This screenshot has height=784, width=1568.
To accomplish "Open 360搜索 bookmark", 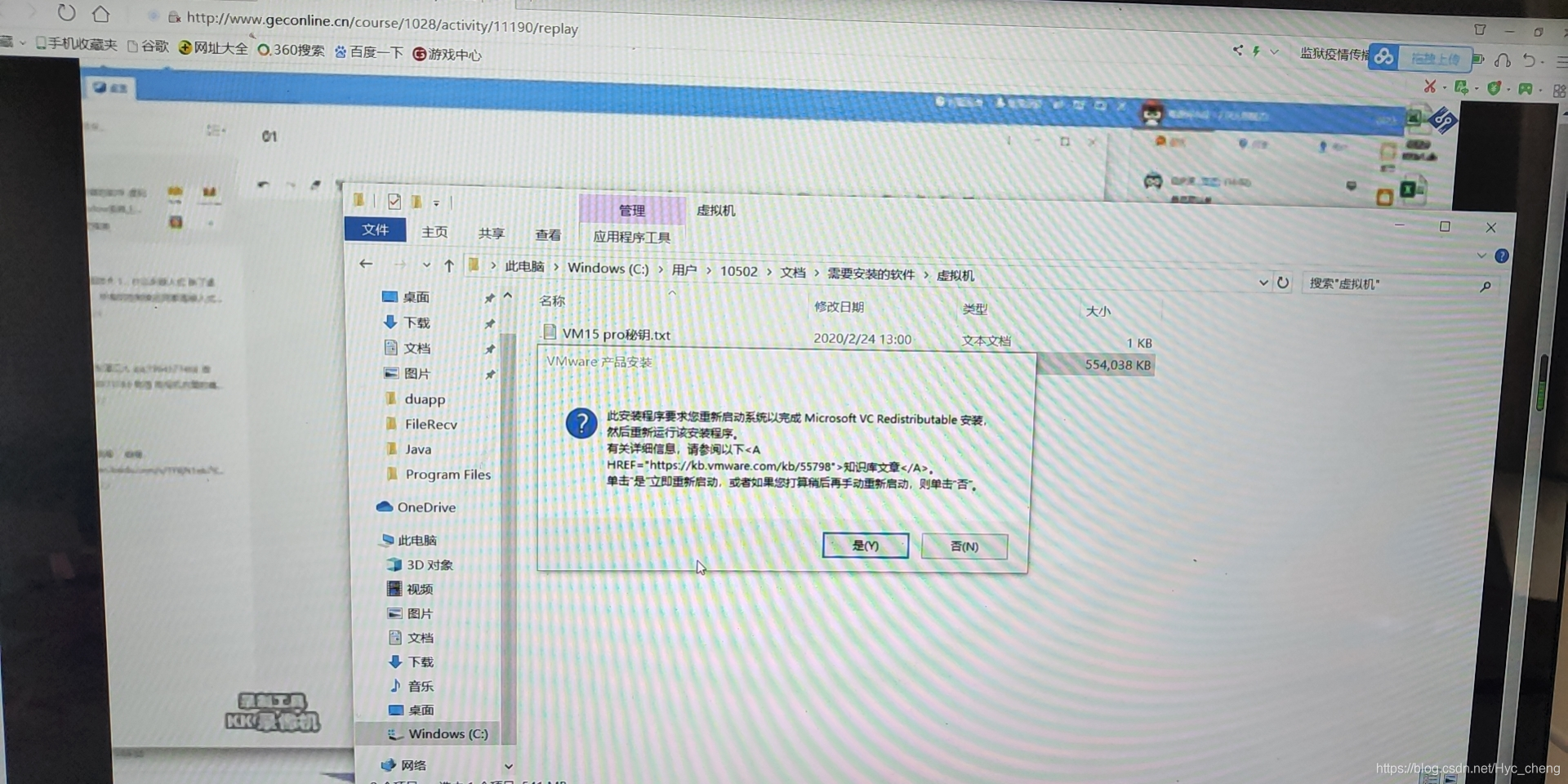I will (x=291, y=50).
